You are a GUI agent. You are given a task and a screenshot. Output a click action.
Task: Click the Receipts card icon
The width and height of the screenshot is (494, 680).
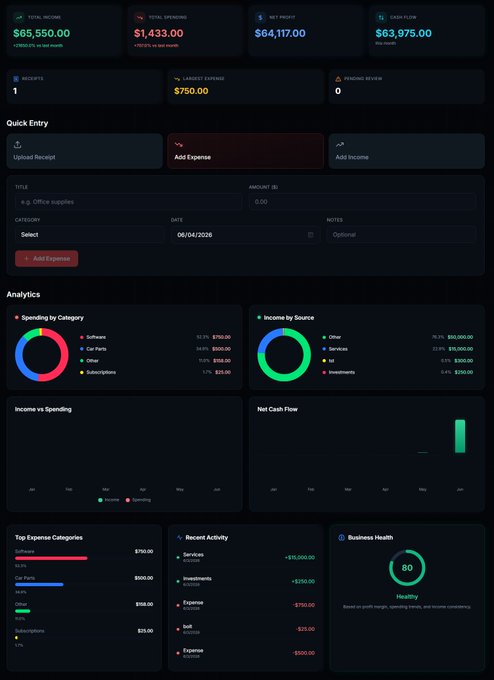pyautogui.click(x=16, y=79)
